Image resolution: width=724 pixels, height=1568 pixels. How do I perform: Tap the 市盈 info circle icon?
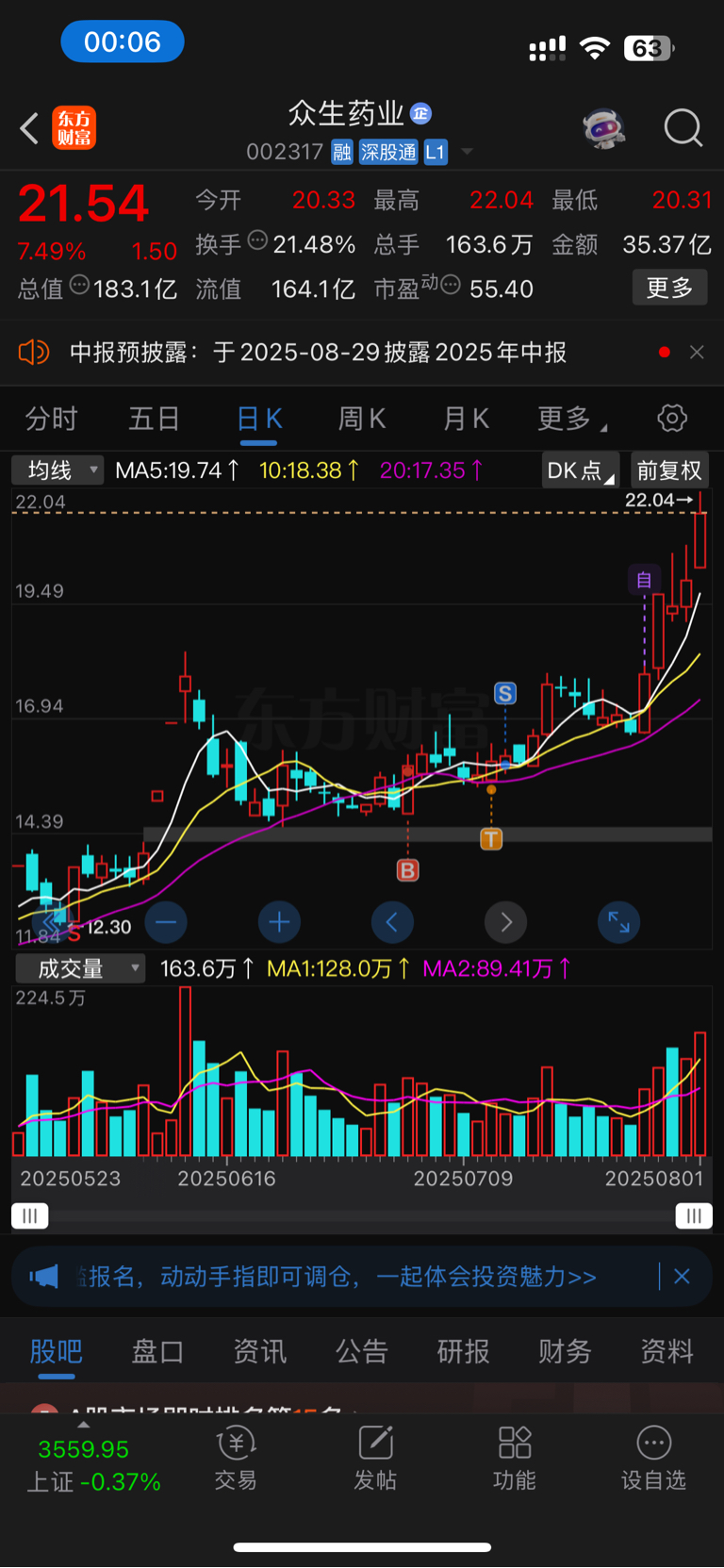pyautogui.click(x=451, y=284)
